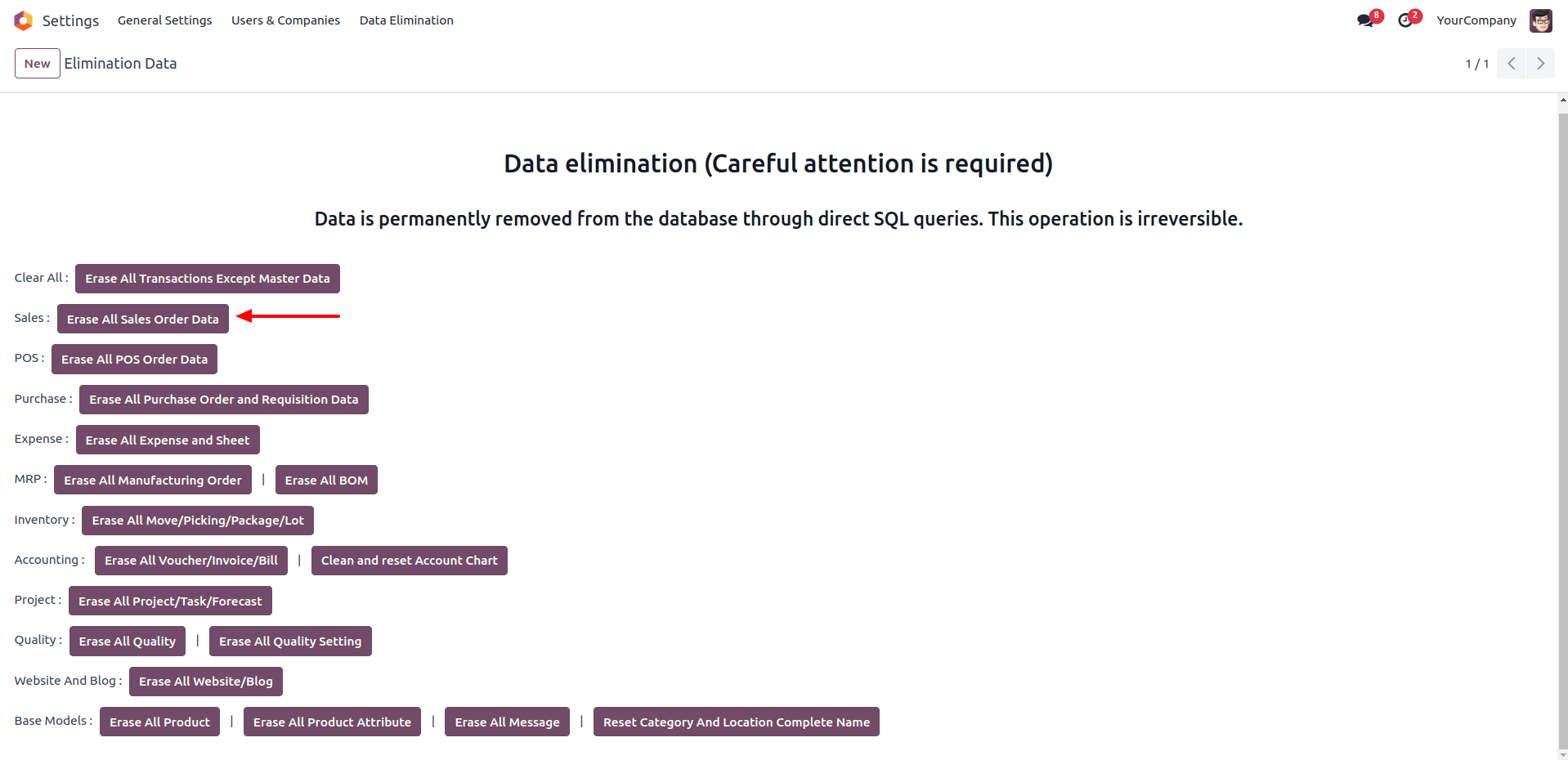
Task: Create a New elimination record
Action: (x=38, y=64)
